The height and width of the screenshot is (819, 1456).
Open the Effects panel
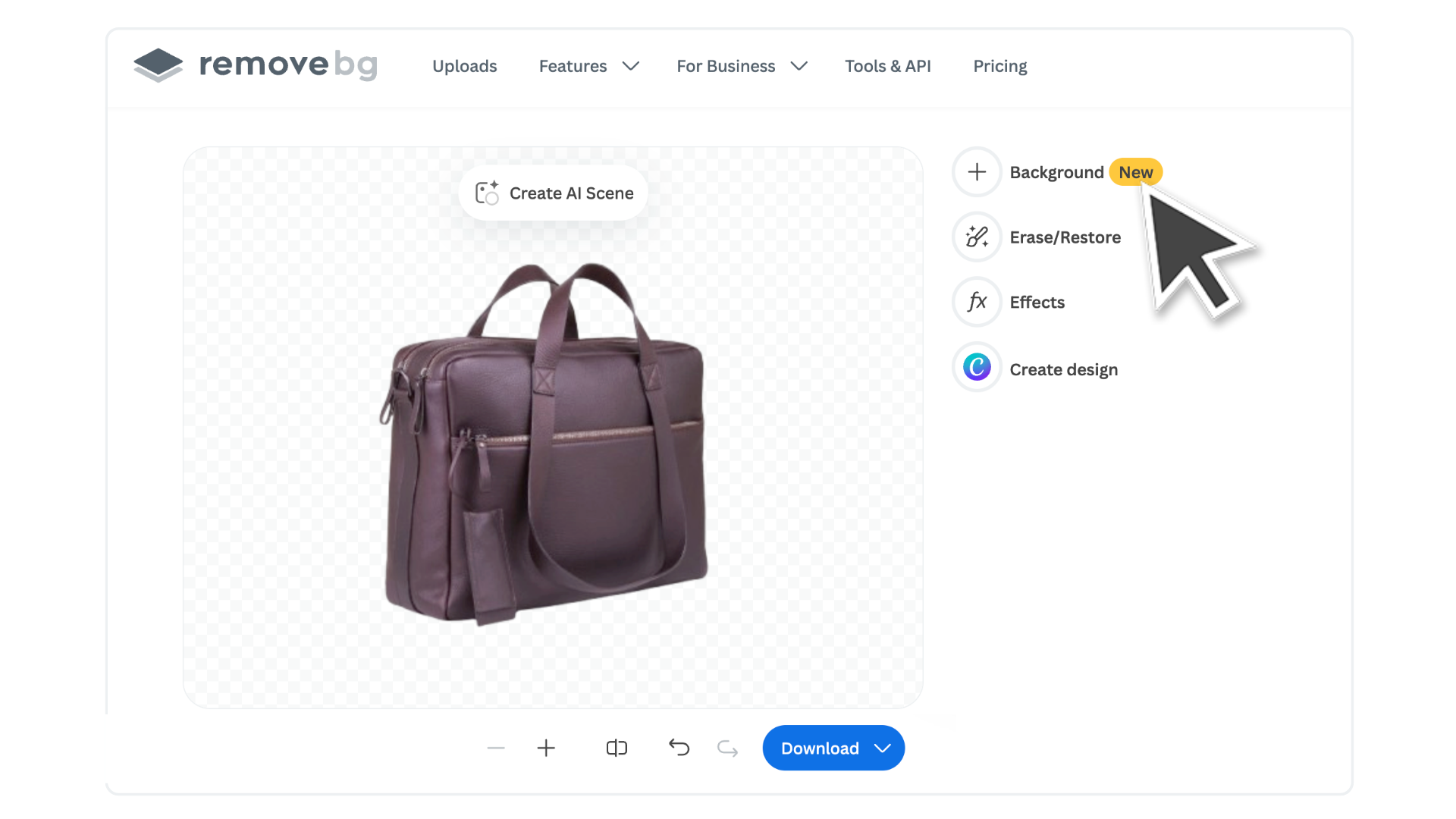[977, 302]
